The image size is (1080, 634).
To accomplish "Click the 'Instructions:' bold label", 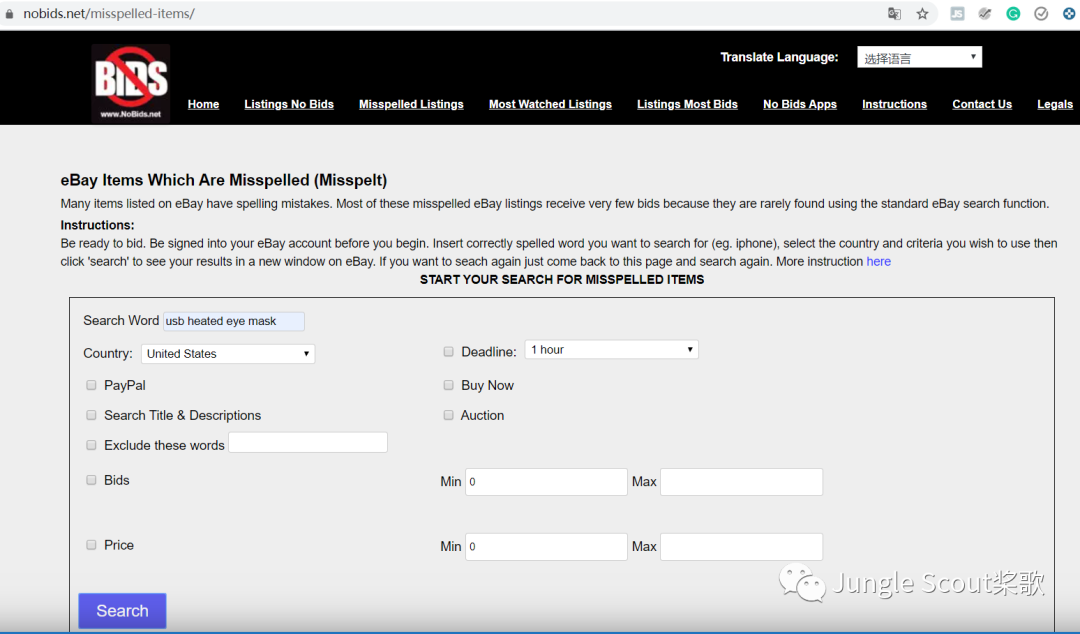I will 97,225.
